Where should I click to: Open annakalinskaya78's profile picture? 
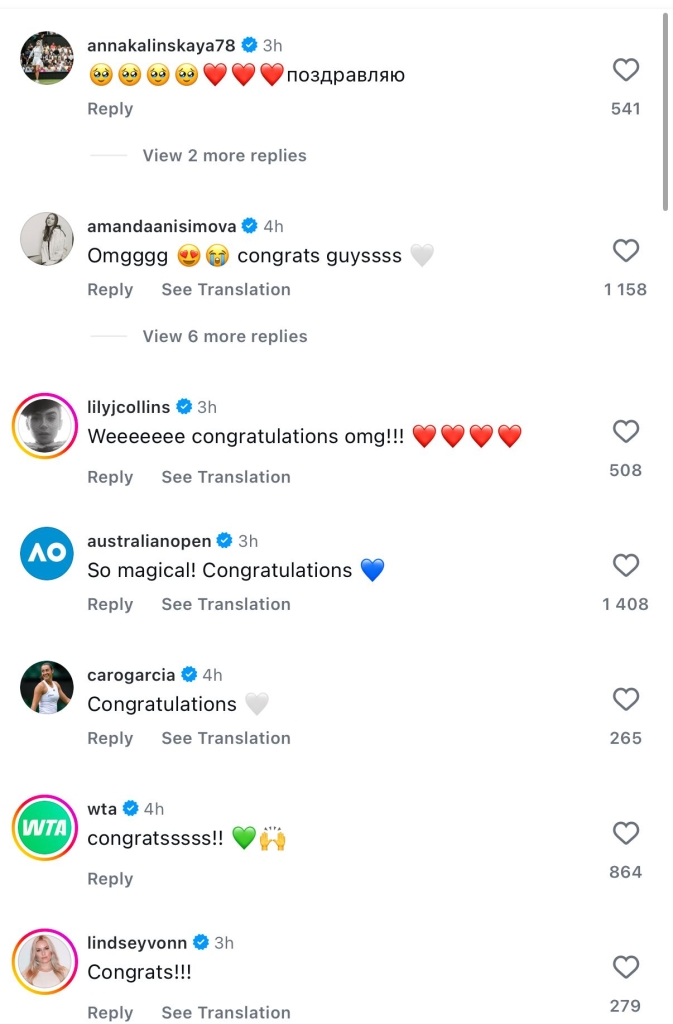47,59
